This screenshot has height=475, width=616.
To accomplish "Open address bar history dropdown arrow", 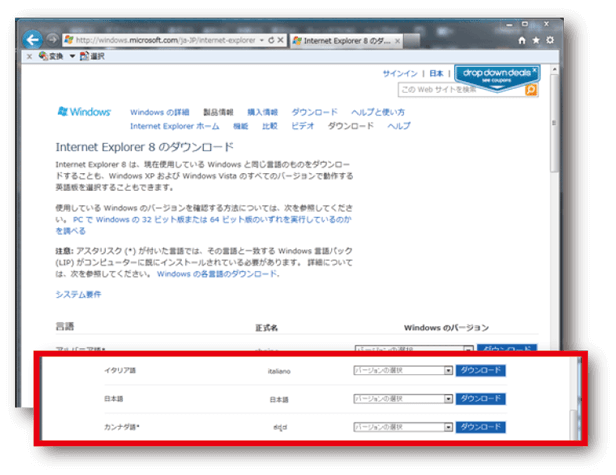I will (262, 40).
